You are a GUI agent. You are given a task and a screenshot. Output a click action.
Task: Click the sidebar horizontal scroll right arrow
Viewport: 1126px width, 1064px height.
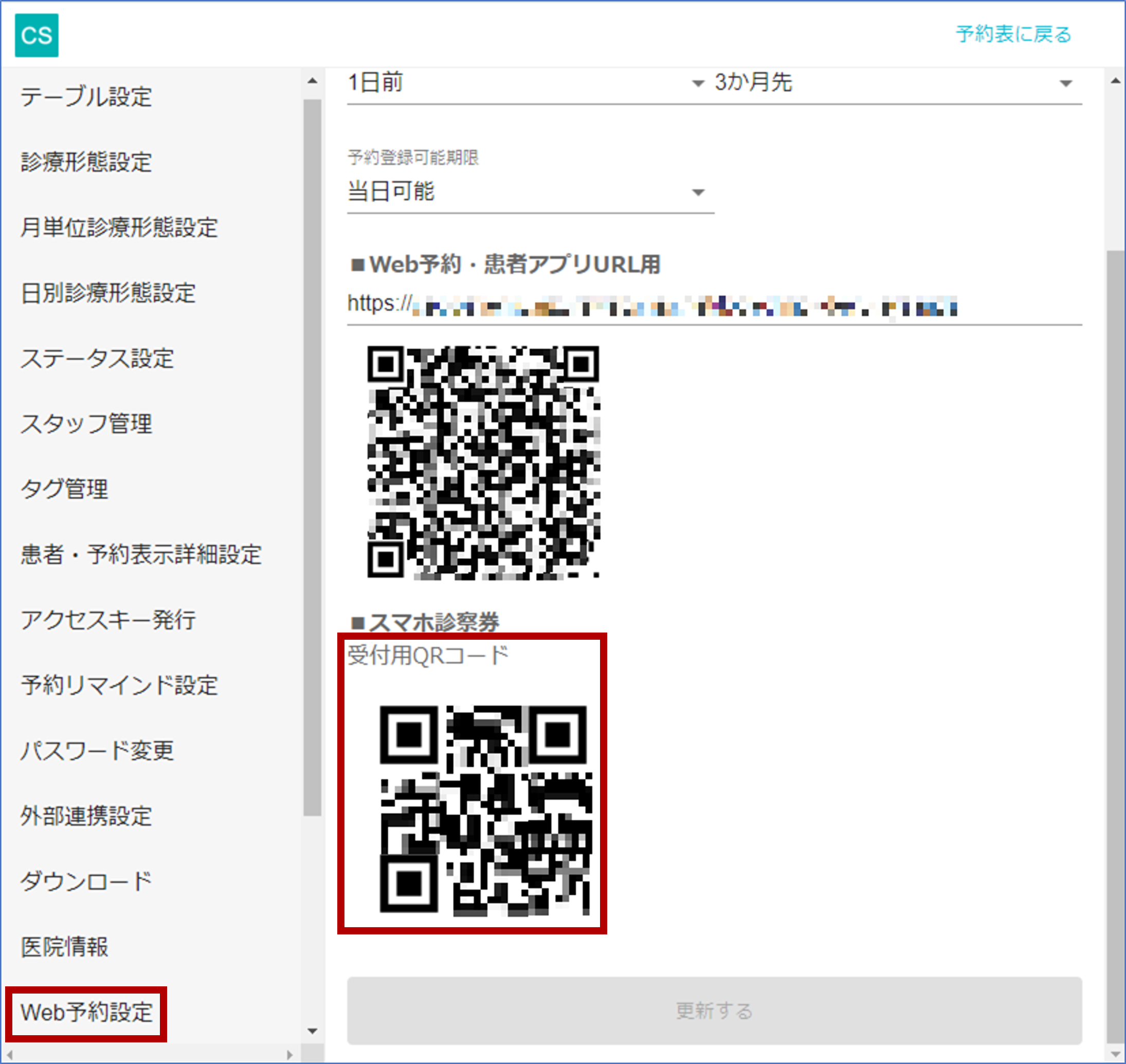coord(289,1055)
